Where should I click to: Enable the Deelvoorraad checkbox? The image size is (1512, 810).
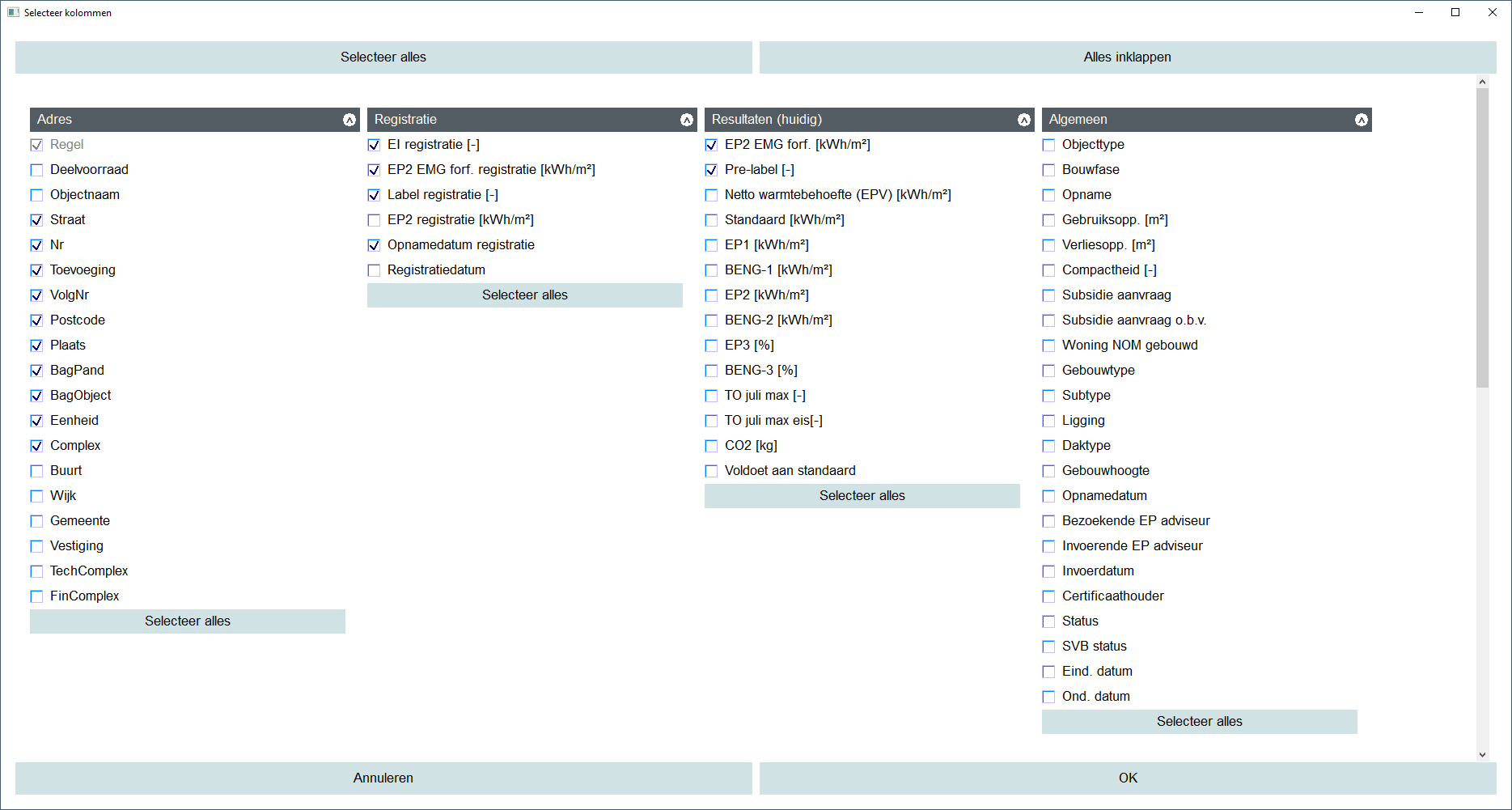(x=36, y=170)
